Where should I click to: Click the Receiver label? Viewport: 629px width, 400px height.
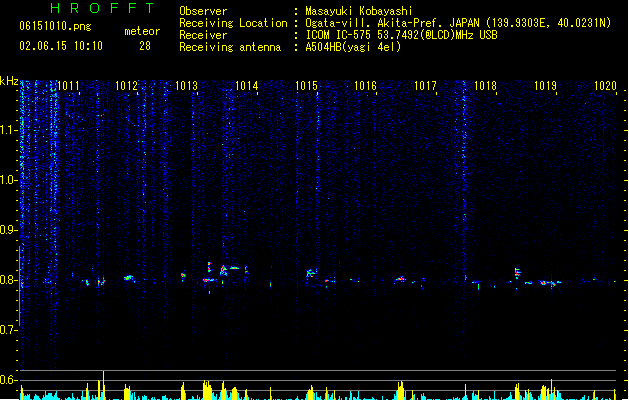[x=203, y=35]
